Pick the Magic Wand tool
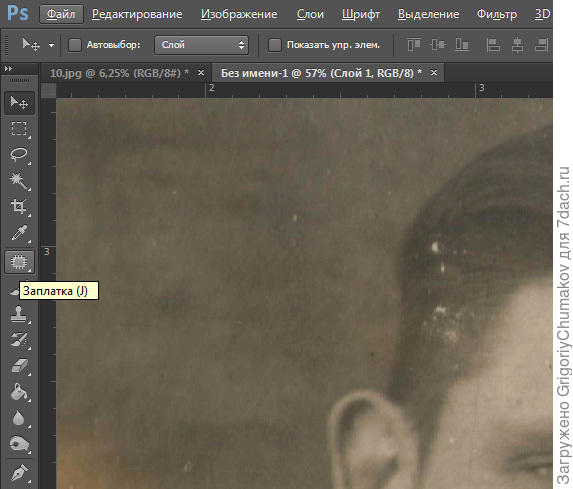This screenshot has width=573, height=489. [x=19, y=181]
